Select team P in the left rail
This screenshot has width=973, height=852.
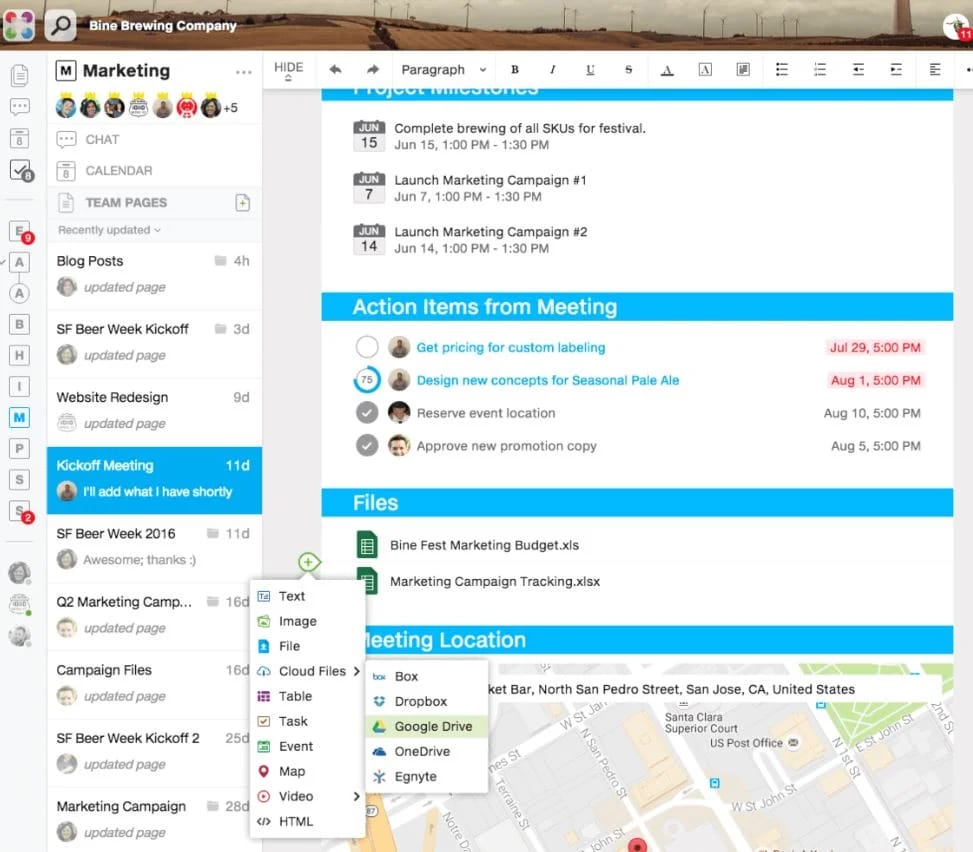click(19, 448)
